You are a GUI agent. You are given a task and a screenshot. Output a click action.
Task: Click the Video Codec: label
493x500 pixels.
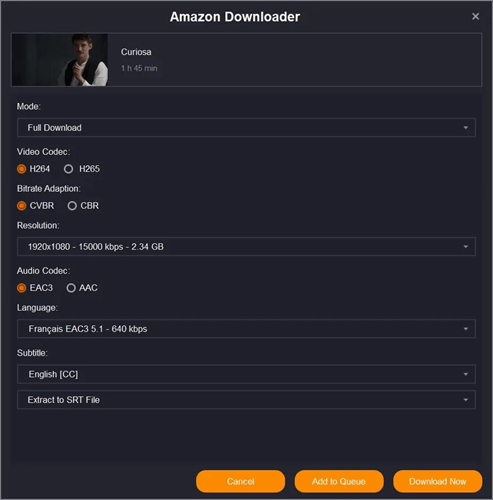click(x=43, y=152)
